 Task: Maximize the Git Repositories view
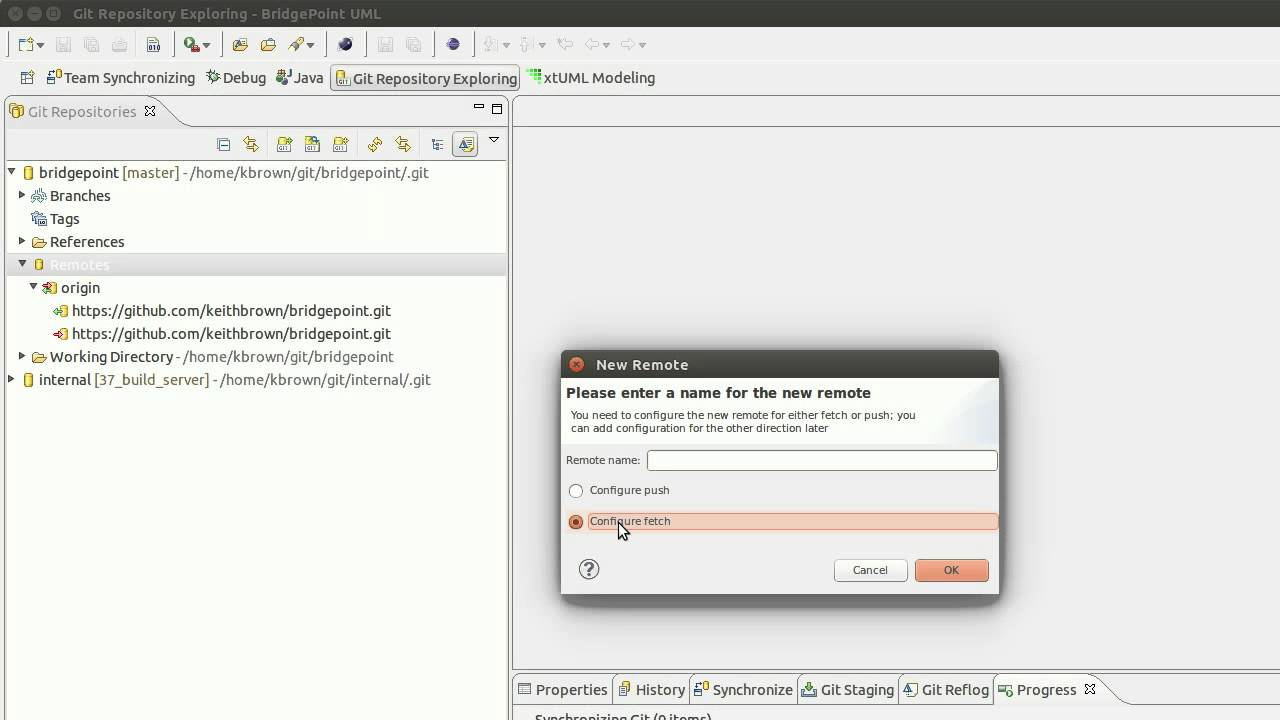click(x=497, y=109)
